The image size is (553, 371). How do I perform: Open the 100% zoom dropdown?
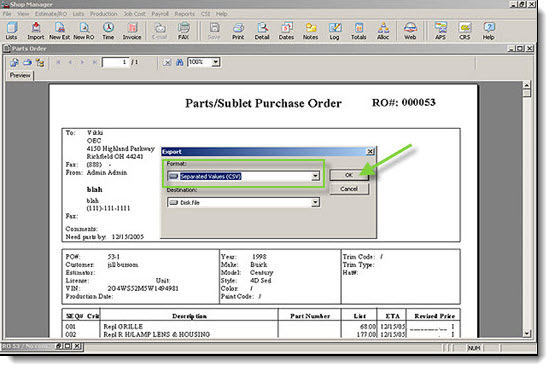click(215, 62)
